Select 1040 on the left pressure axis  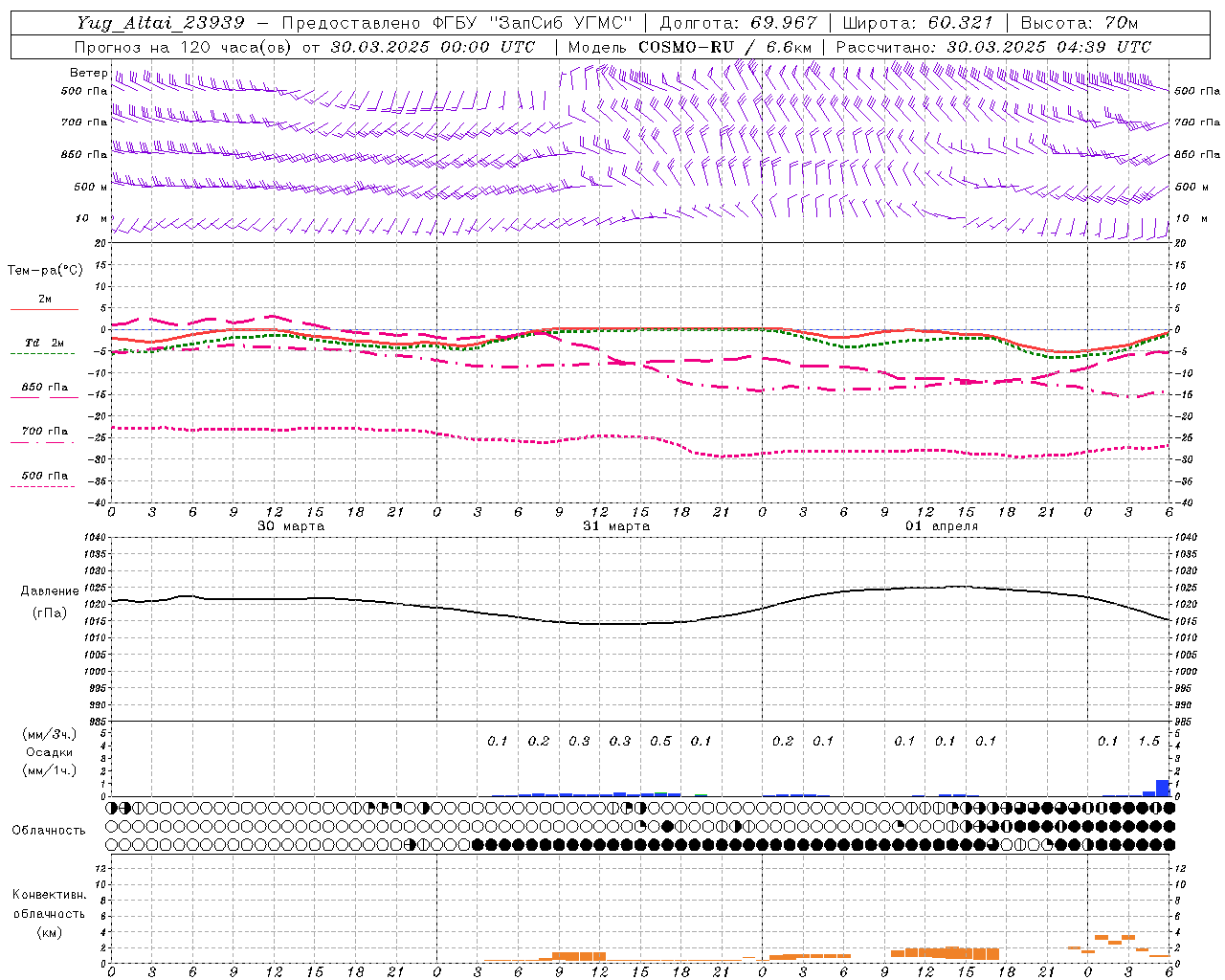[95, 538]
